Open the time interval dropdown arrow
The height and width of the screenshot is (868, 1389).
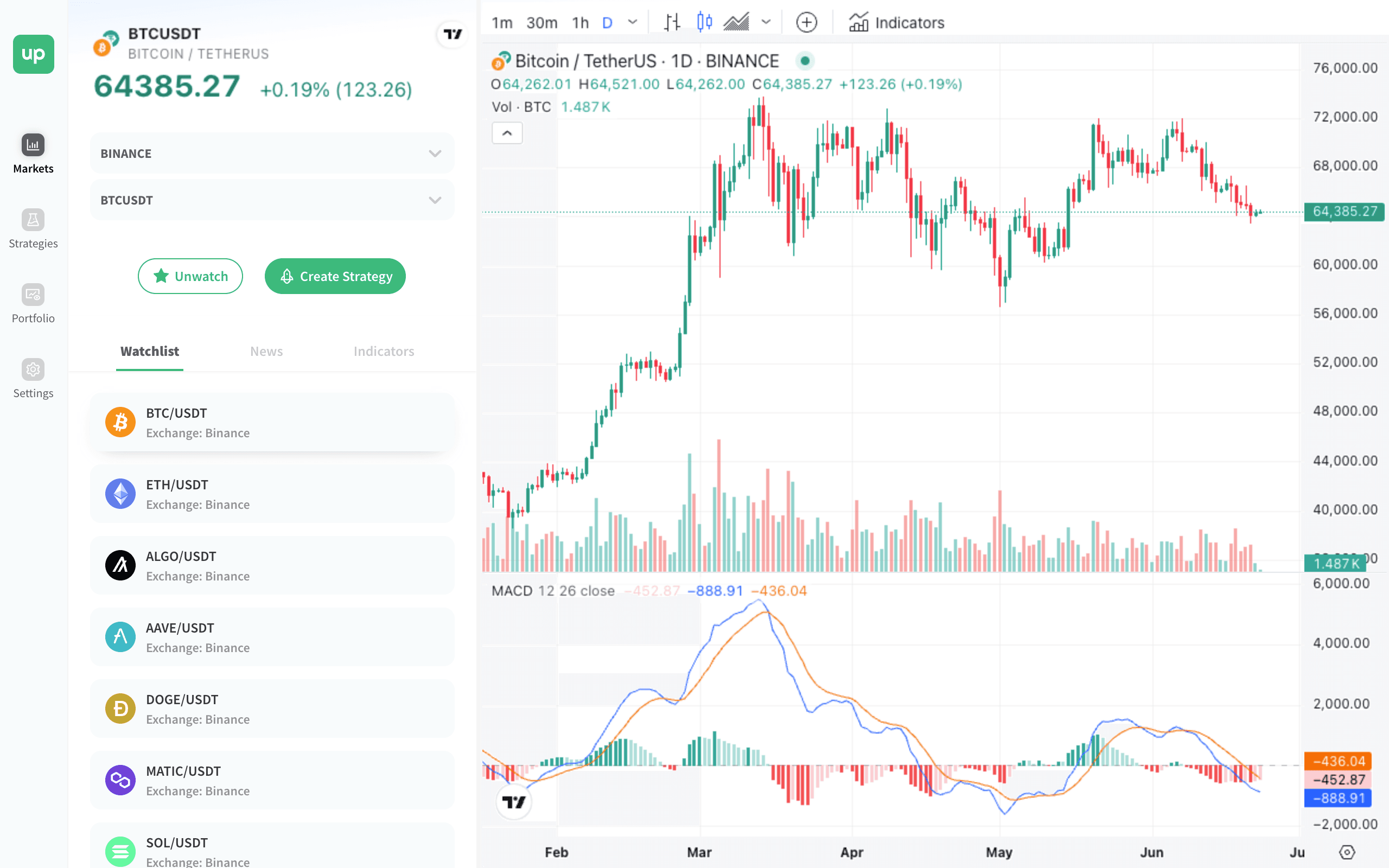point(633,23)
